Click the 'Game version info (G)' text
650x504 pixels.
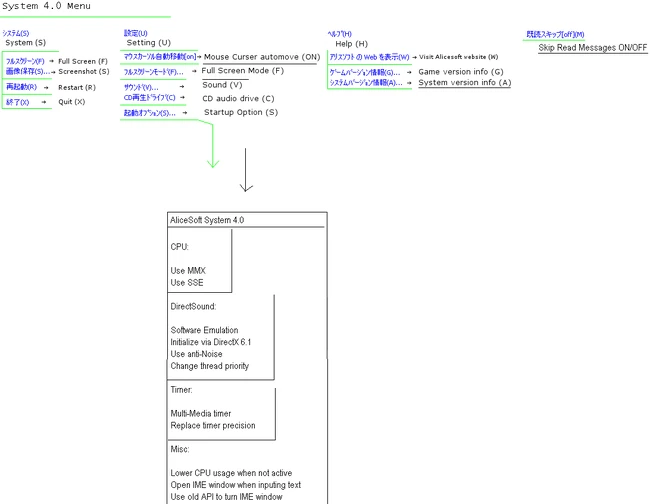(x=461, y=72)
